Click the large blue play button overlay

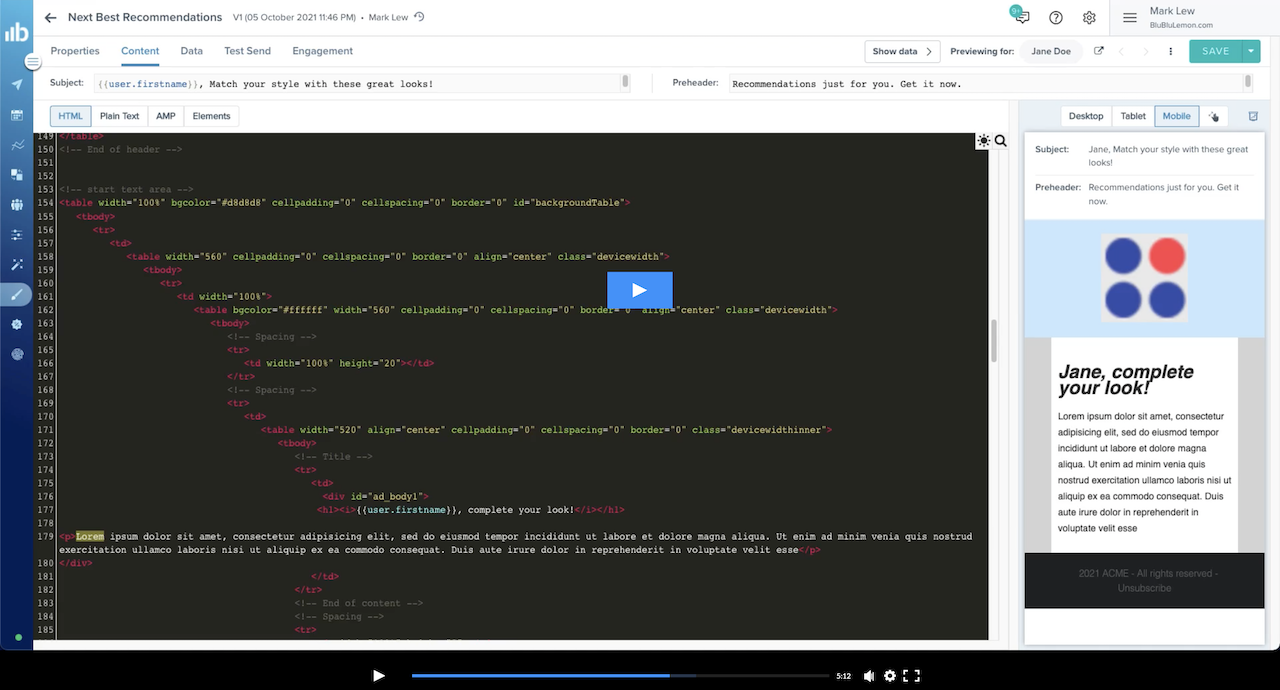[x=640, y=290]
